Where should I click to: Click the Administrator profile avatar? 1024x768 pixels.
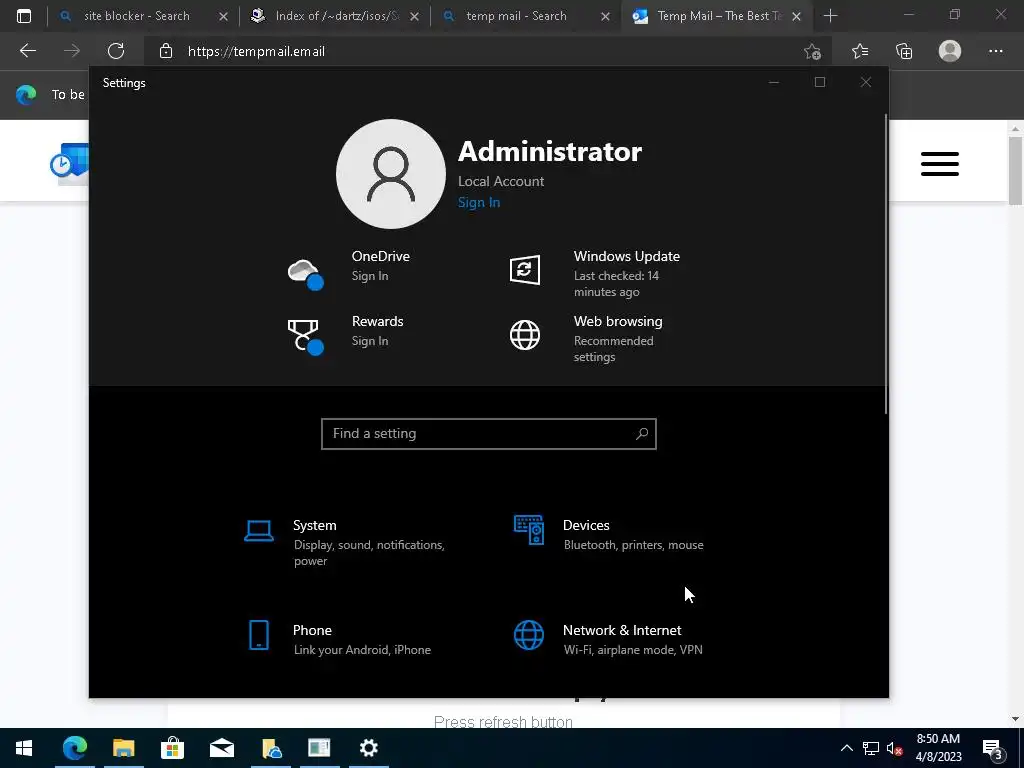(x=391, y=174)
